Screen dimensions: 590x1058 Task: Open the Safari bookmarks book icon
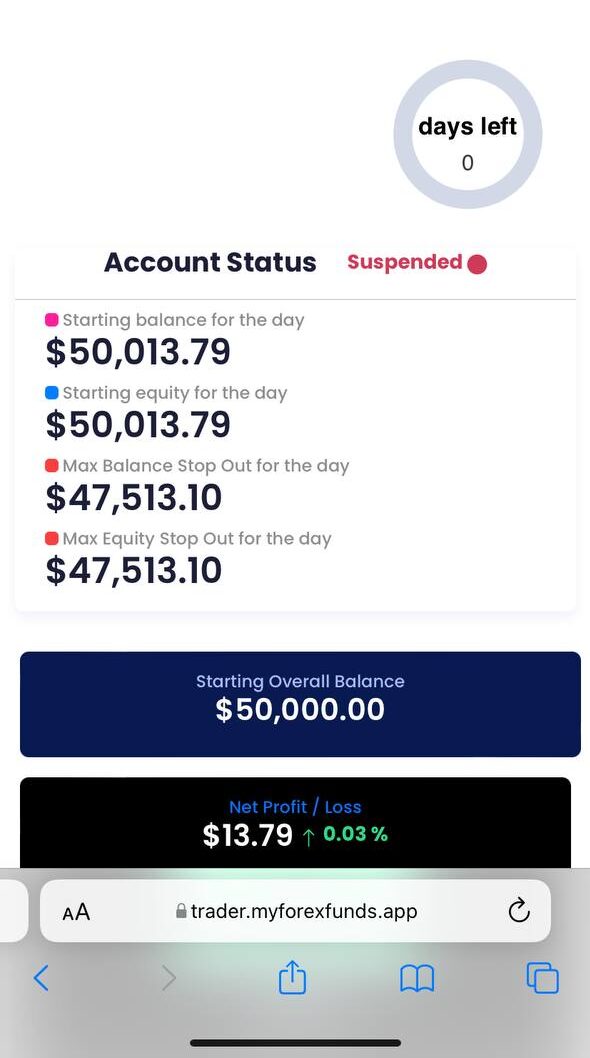(x=417, y=978)
